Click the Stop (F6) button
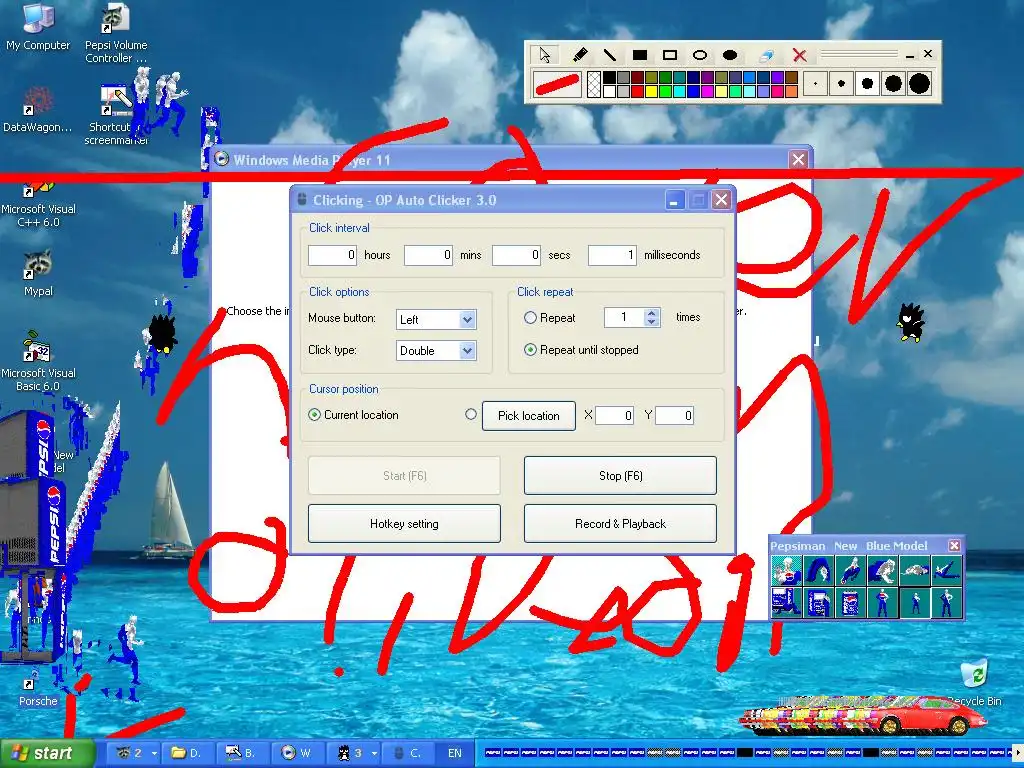Image resolution: width=1024 pixels, height=768 pixels. pyautogui.click(x=620, y=475)
